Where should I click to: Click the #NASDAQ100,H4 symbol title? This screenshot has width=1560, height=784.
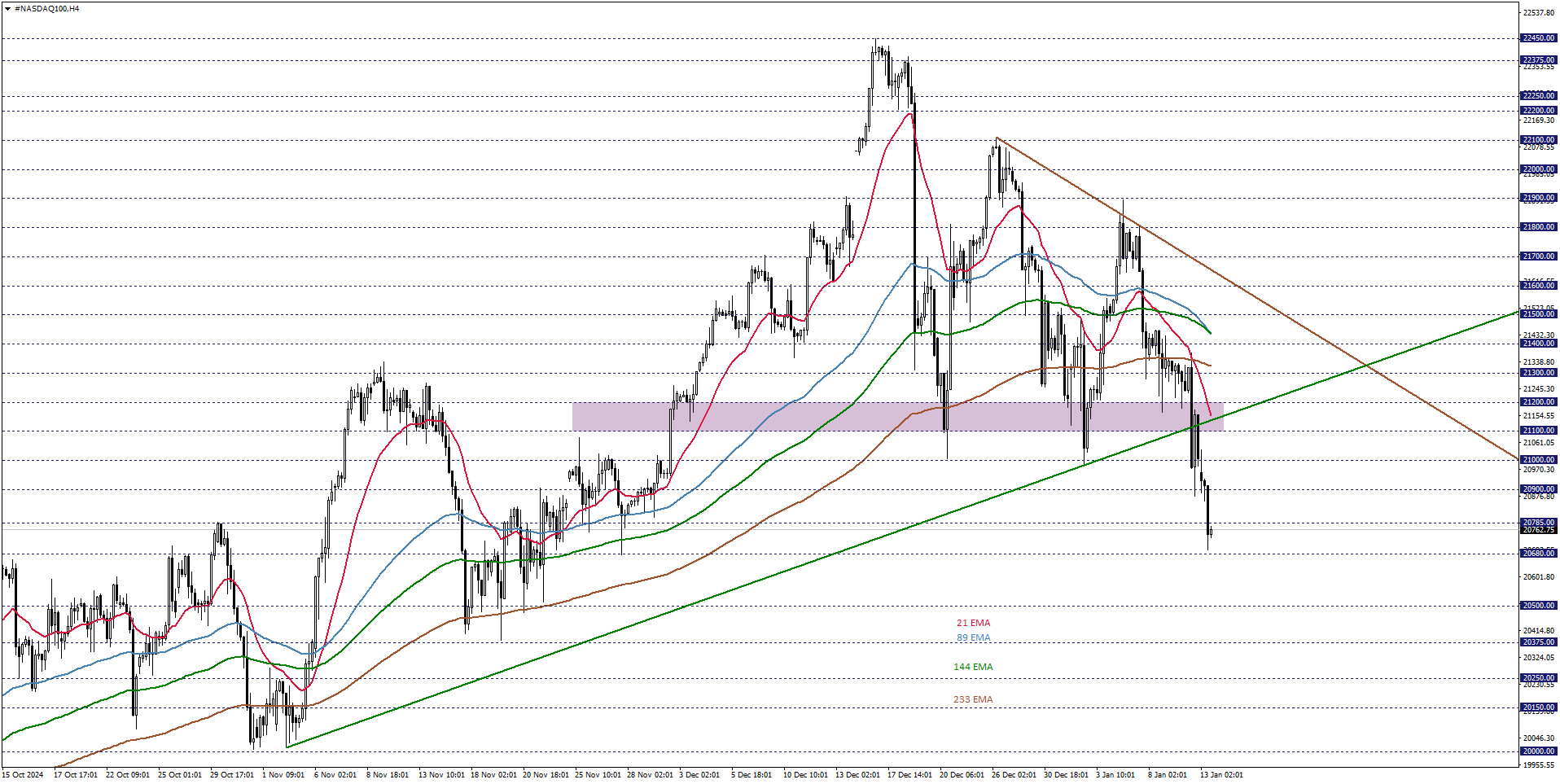[47, 9]
